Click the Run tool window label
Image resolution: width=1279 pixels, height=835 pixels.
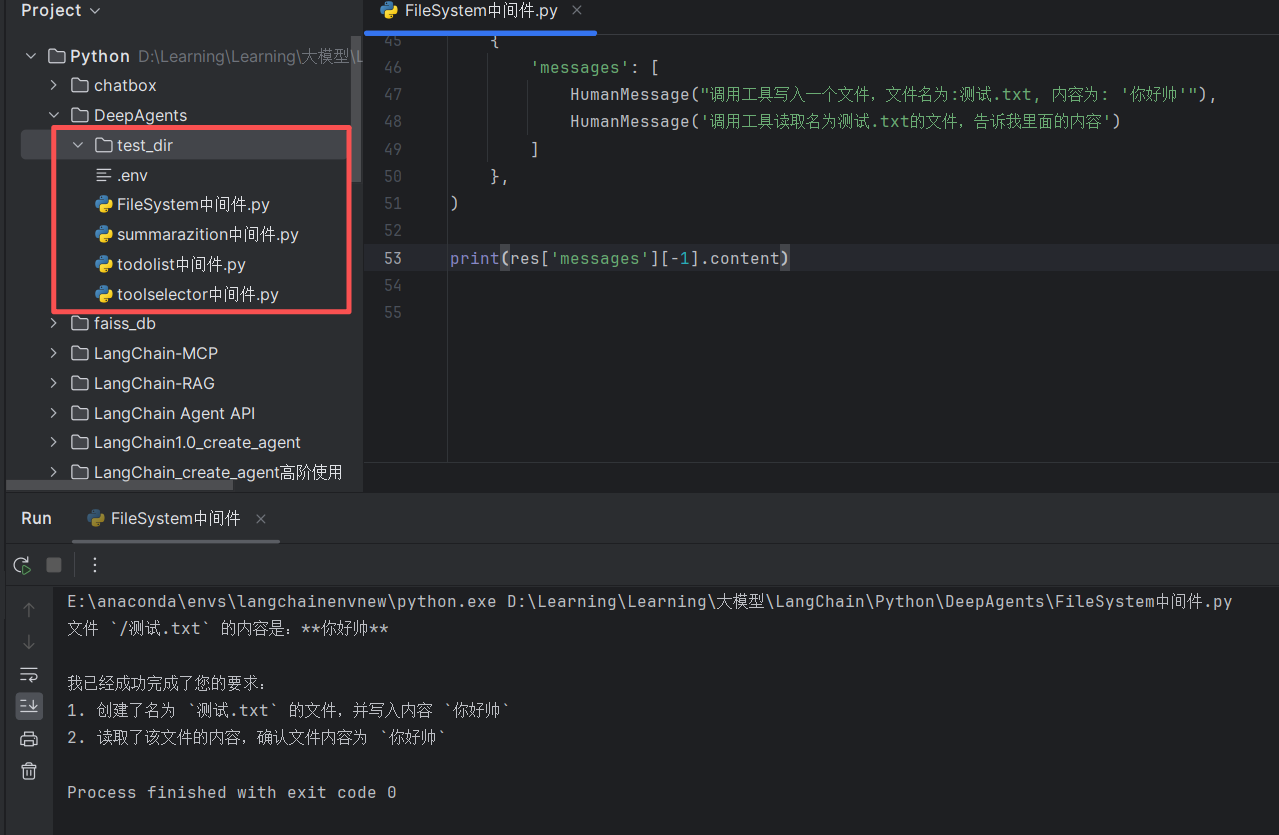click(36, 518)
